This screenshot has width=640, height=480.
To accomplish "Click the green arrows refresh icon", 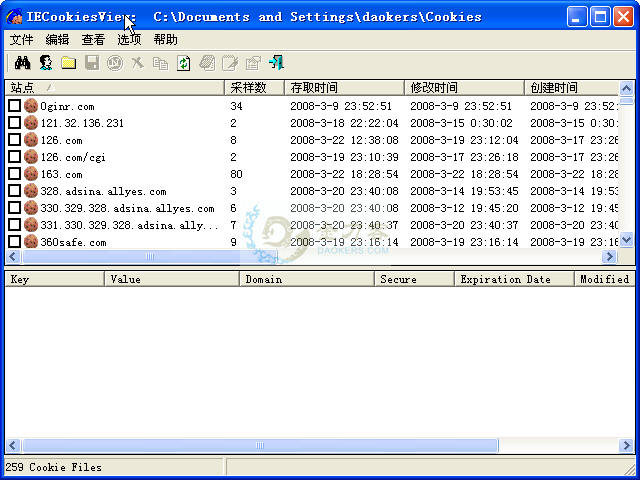I will [x=184, y=63].
